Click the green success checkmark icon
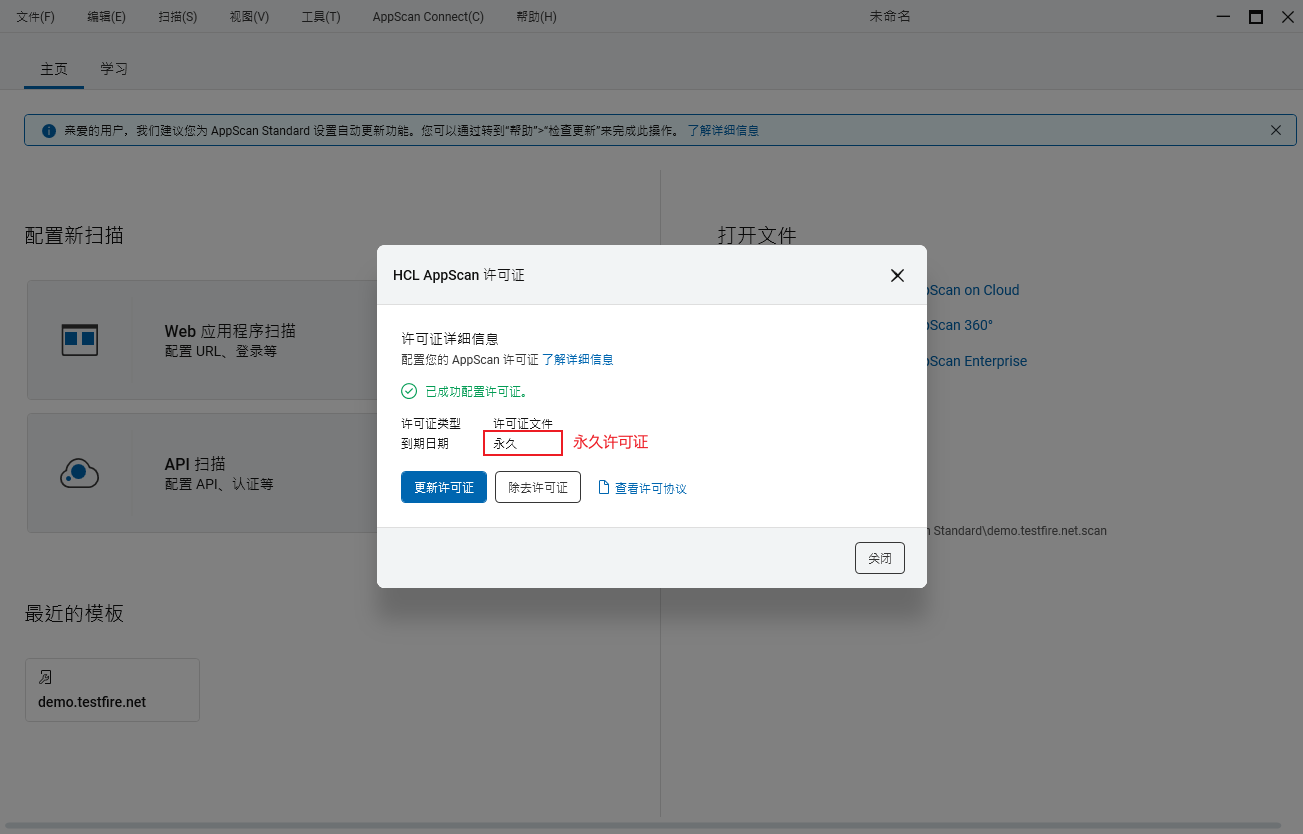 tap(409, 391)
